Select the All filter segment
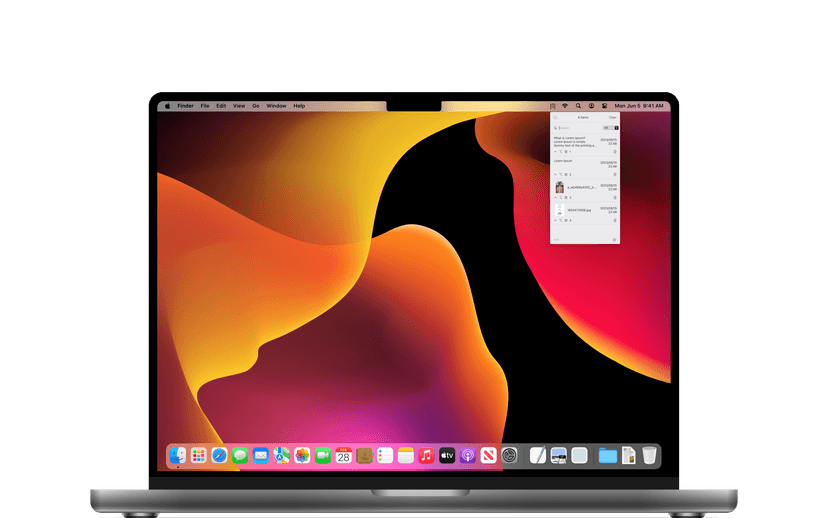 (606, 128)
